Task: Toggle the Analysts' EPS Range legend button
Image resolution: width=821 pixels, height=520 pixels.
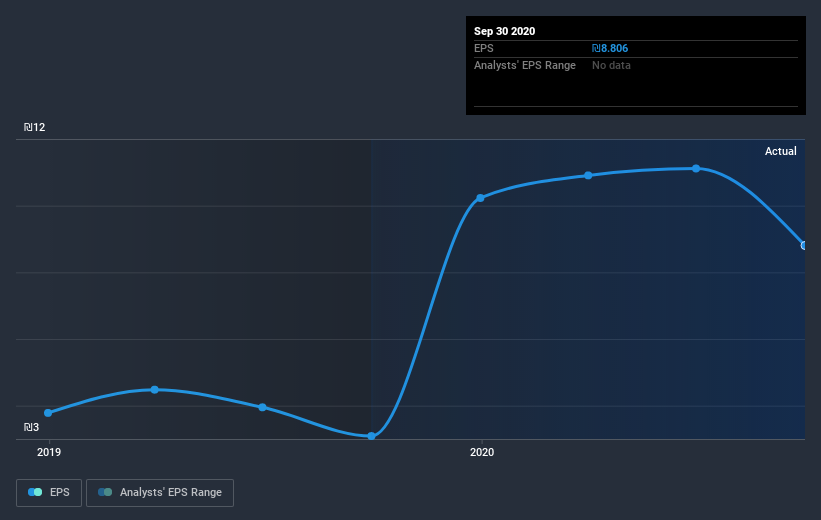Action: coord(160,492)
